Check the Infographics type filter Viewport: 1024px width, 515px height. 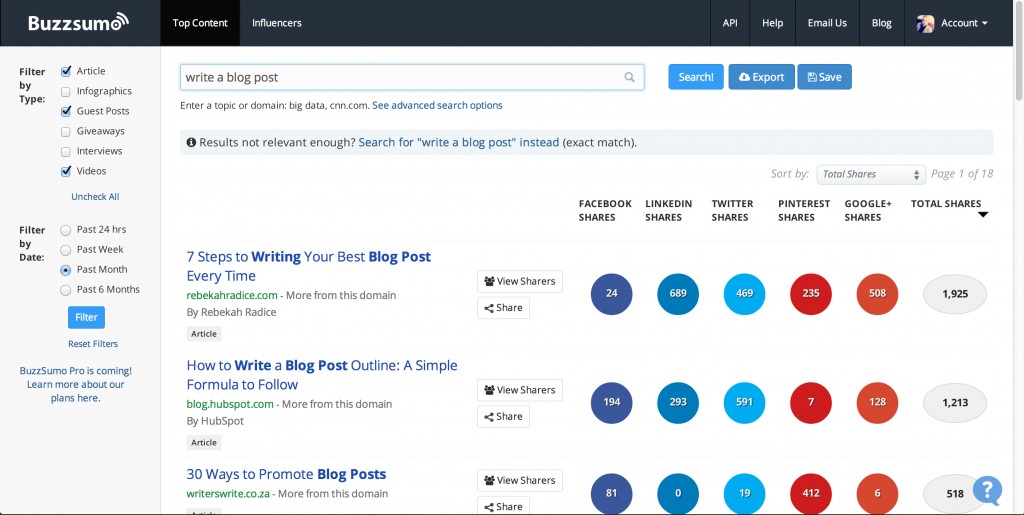66,91
